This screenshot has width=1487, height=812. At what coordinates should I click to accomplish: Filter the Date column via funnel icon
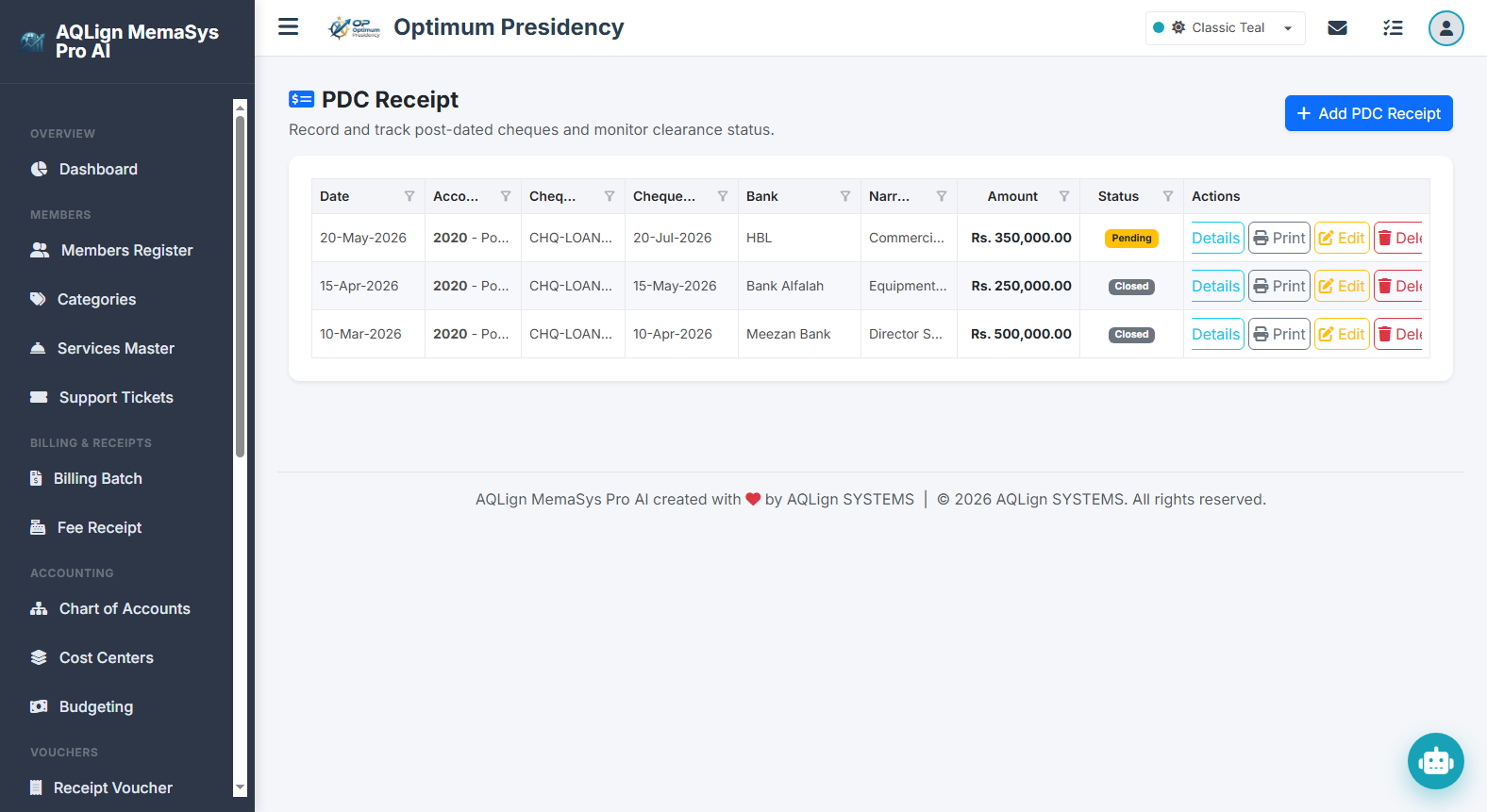pos(409,196)
